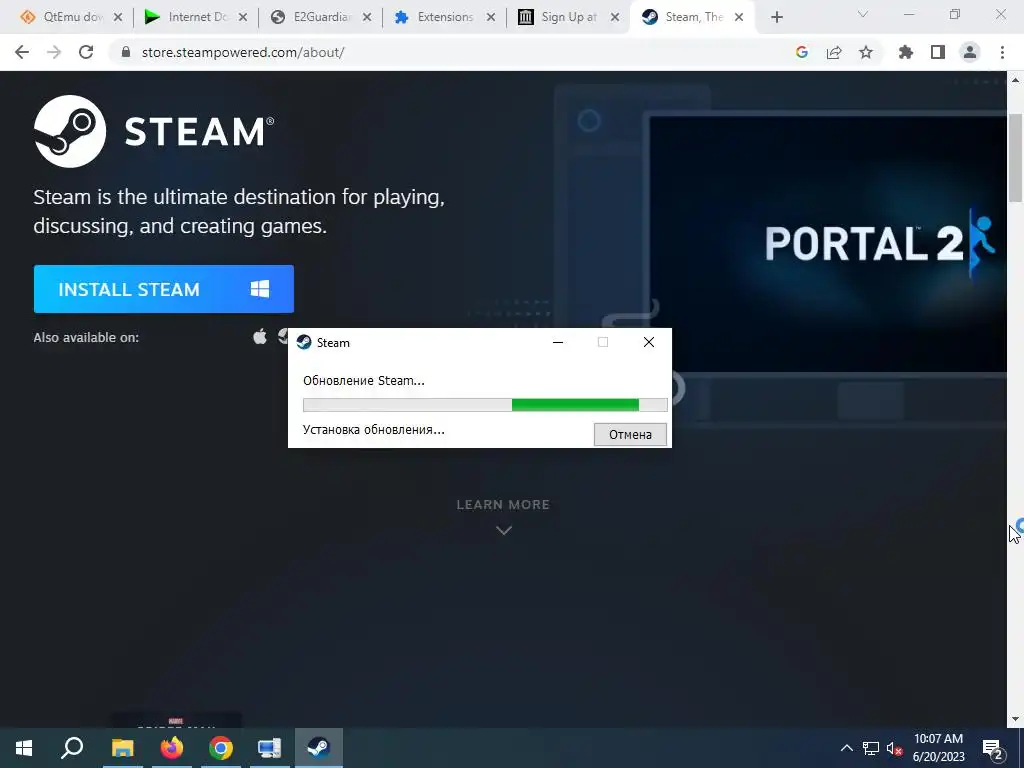Viewport: 1024px width, 768px height.
Task: Click the Apple macOS availability icon
Action: tap(260, 337)
